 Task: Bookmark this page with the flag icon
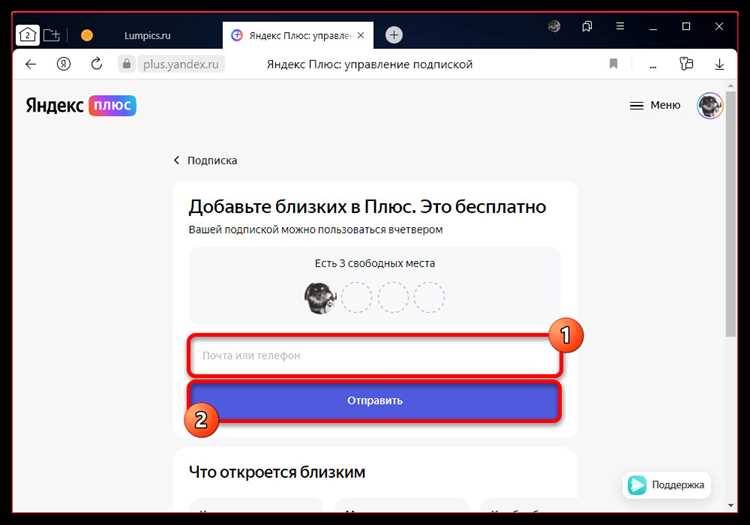[x=613, y=64]
